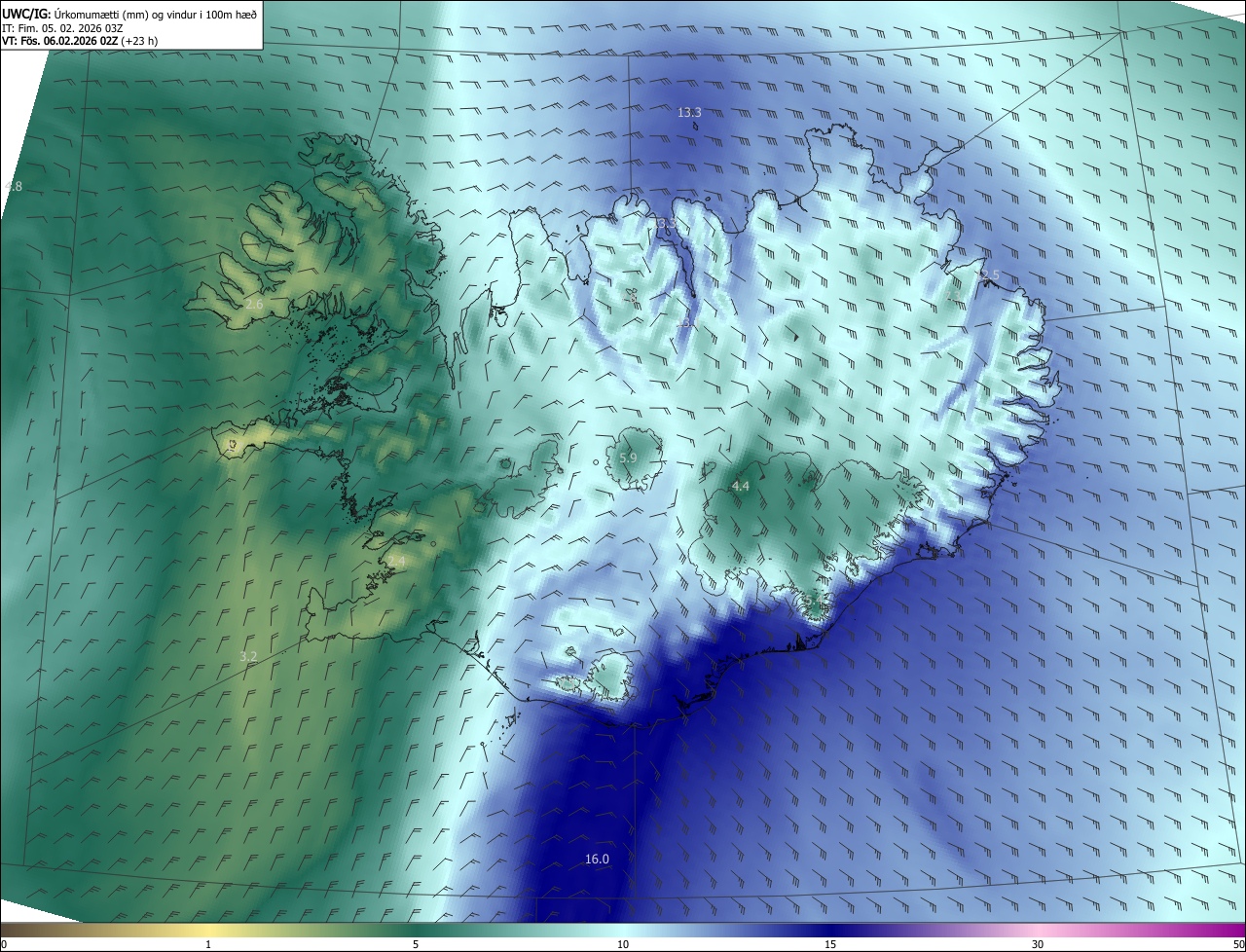Click the 2.5 value on the northeast coast
The height and width of the screenshot is (952, 1246).
(x=990, y=276)
